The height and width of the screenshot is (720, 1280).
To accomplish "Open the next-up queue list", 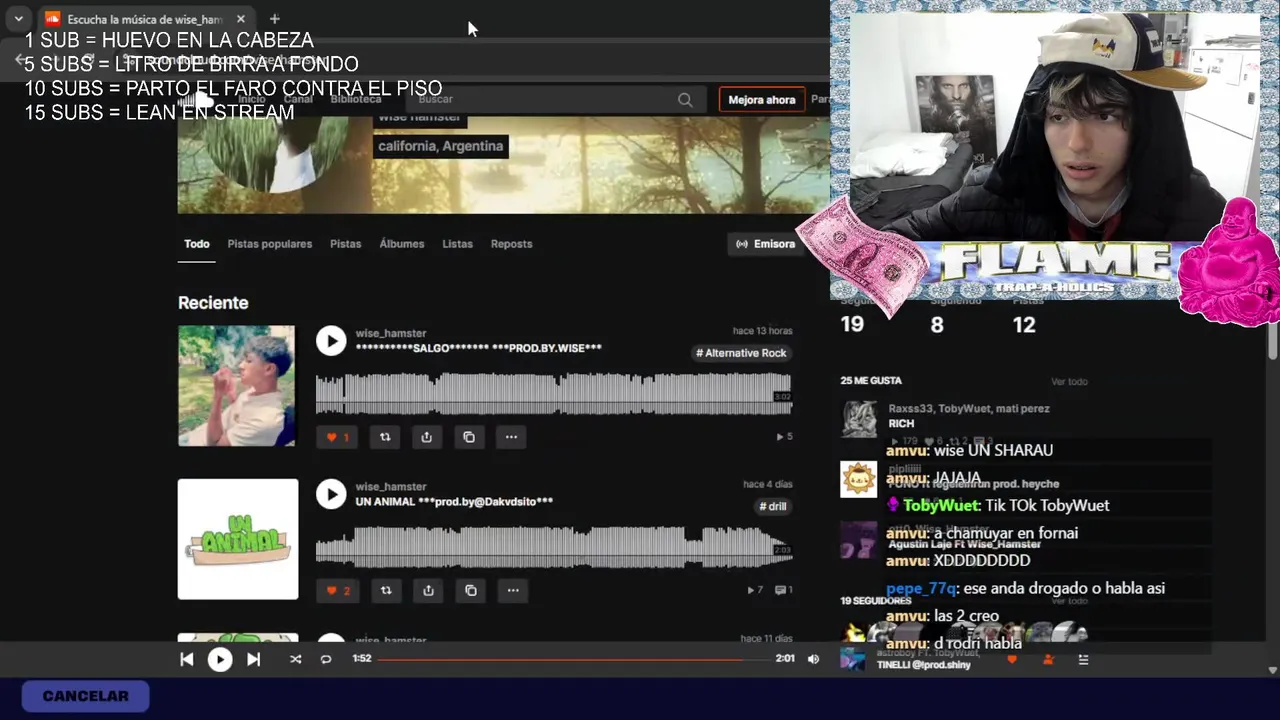I will pos(1083,660).
